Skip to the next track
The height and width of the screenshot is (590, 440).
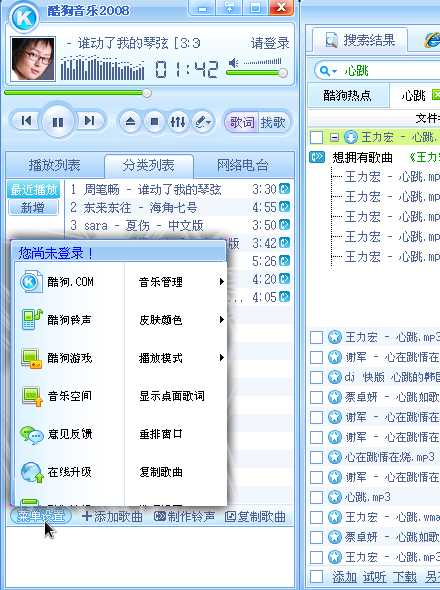tap(90, 121)
